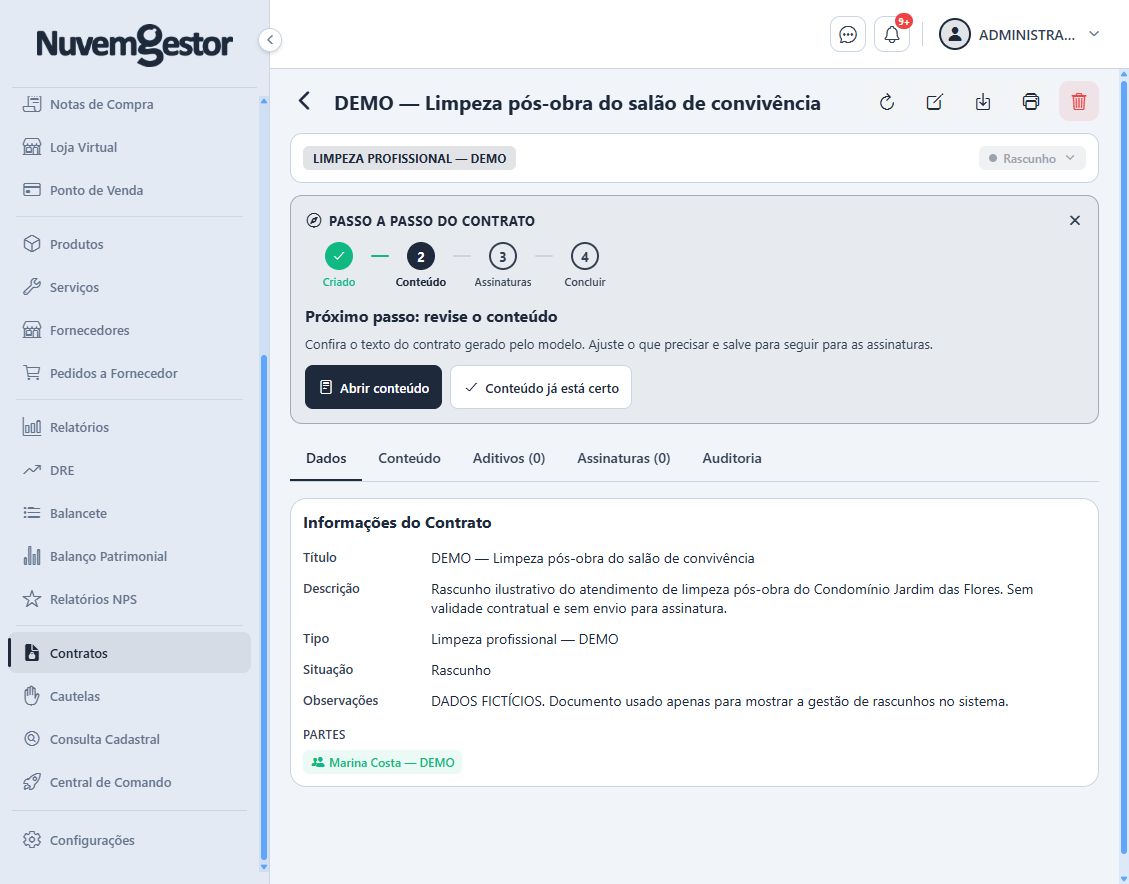Open Cautelas hand item
The width and height of the screenshot is (1129, 884).
[x=130, y=696]
